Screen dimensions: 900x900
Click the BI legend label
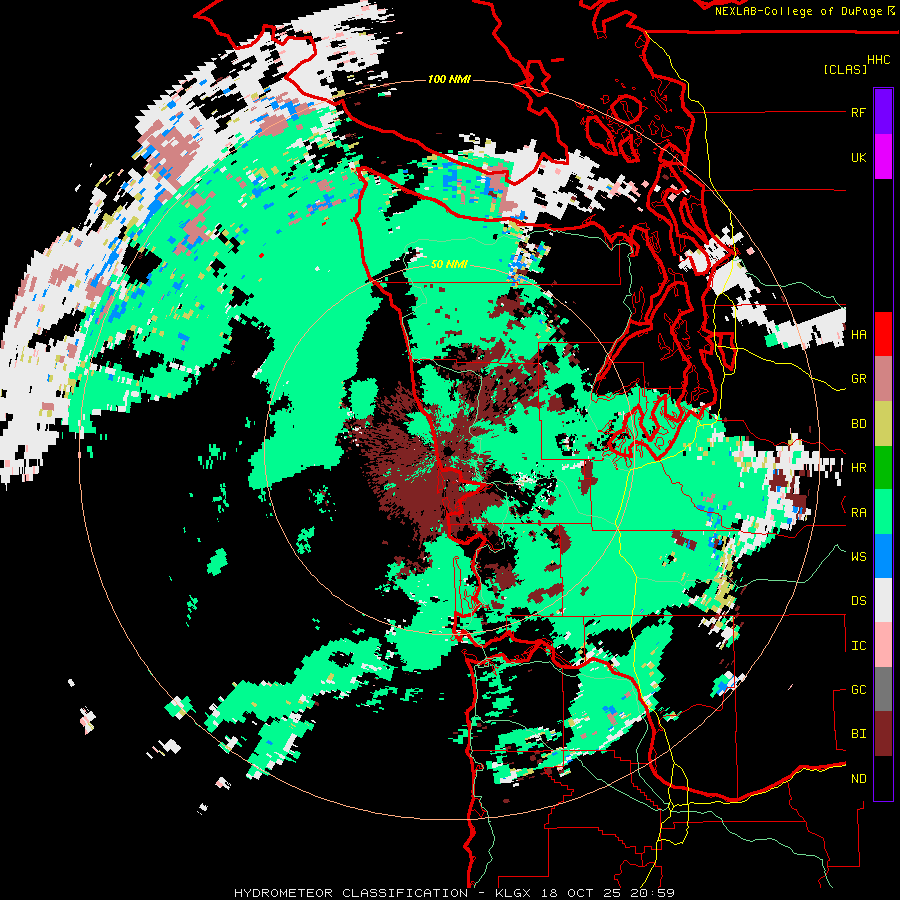858,734
